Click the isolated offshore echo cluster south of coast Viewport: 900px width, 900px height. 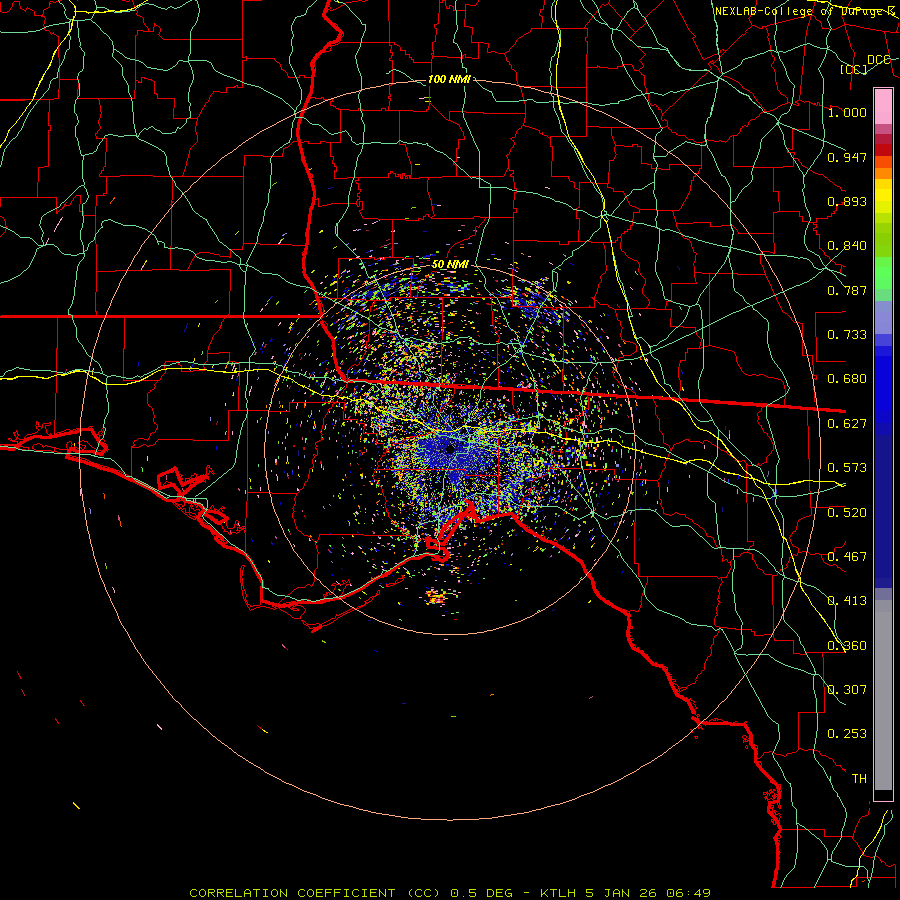point(437,596)
